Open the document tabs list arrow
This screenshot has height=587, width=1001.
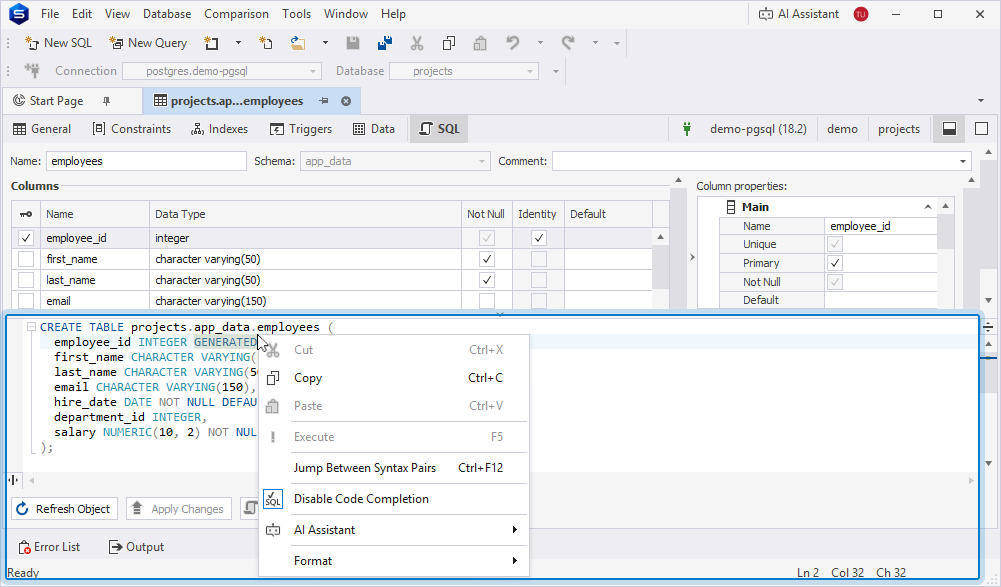pos(981,101)
